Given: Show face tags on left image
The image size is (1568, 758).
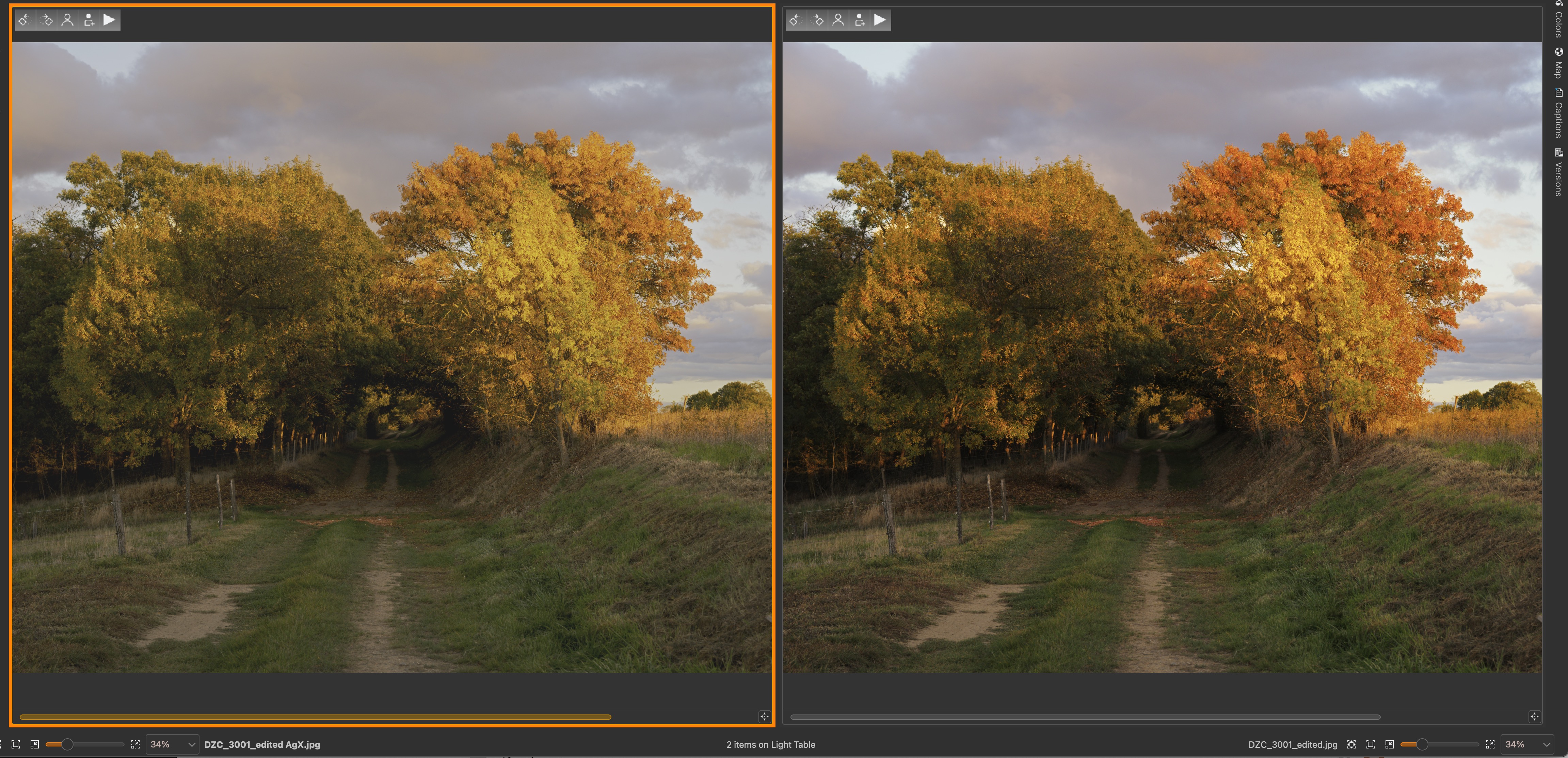Looking at the screenshot, I should click(x=67, y=20).
